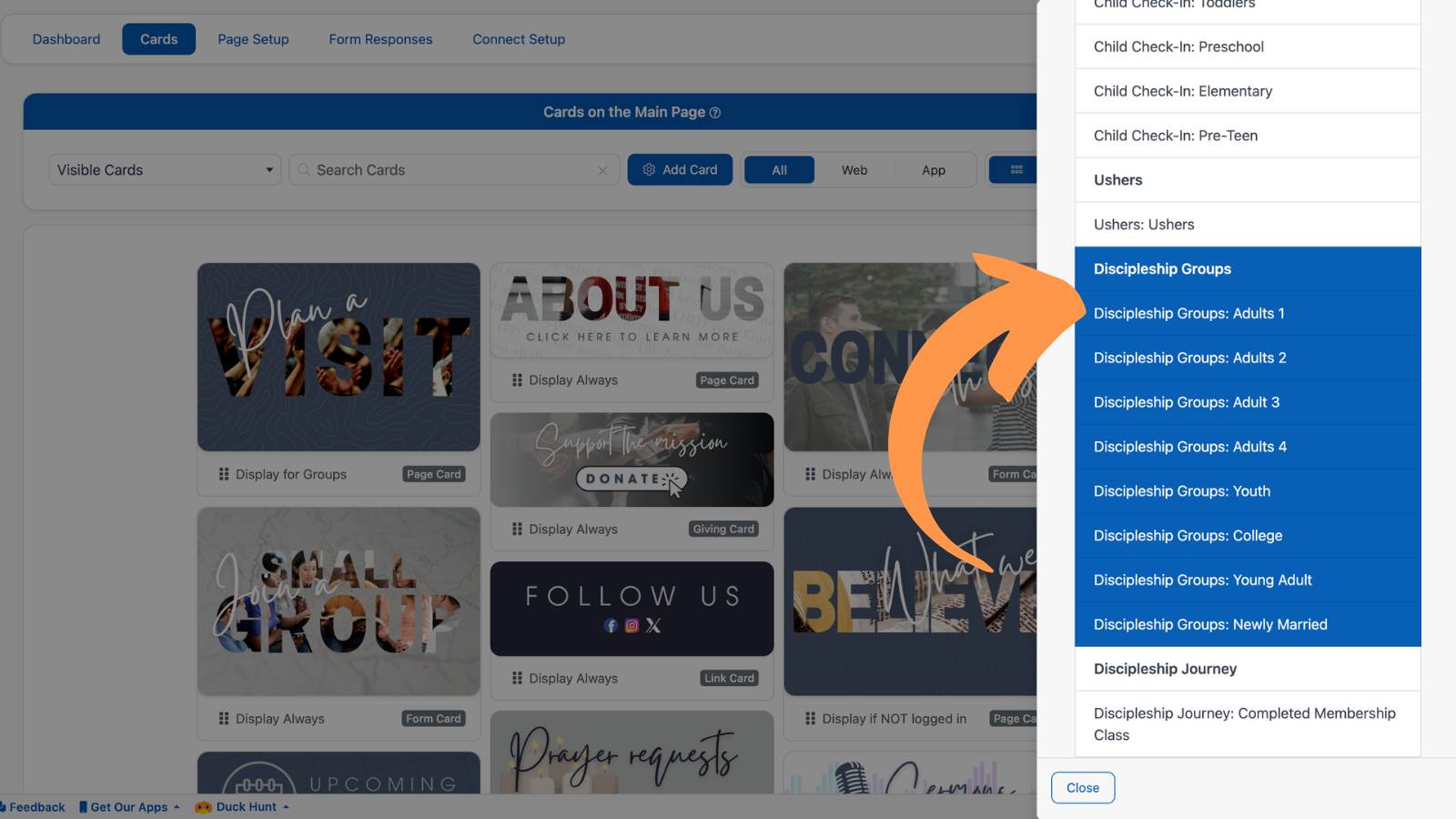Open the Visible Cards dropdown
Image resolution: width=1456 pixels, height=819 pixels.
point(165,170)
